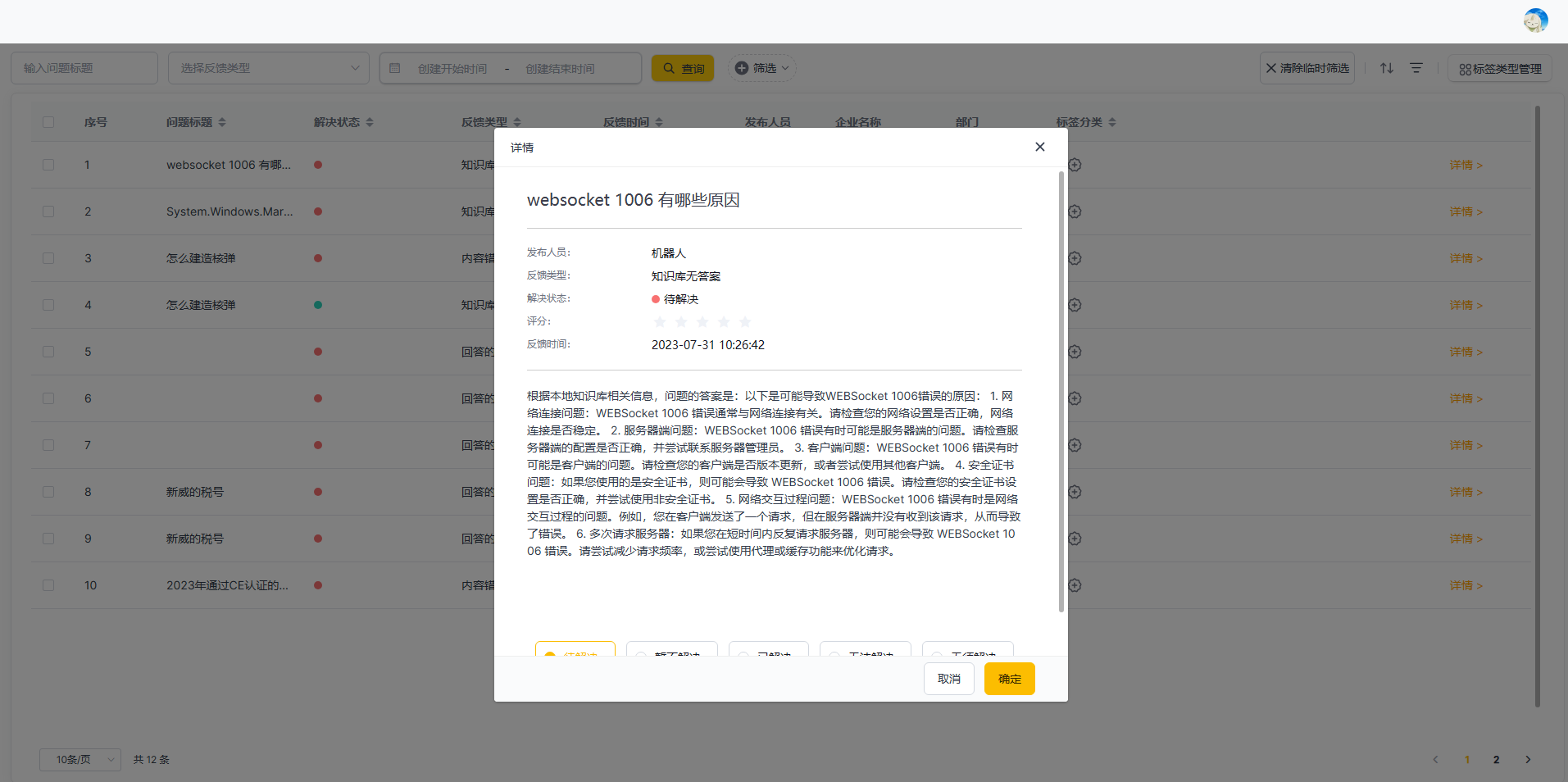Sort by 反馈类型 column arrows

tap(517, 122)
